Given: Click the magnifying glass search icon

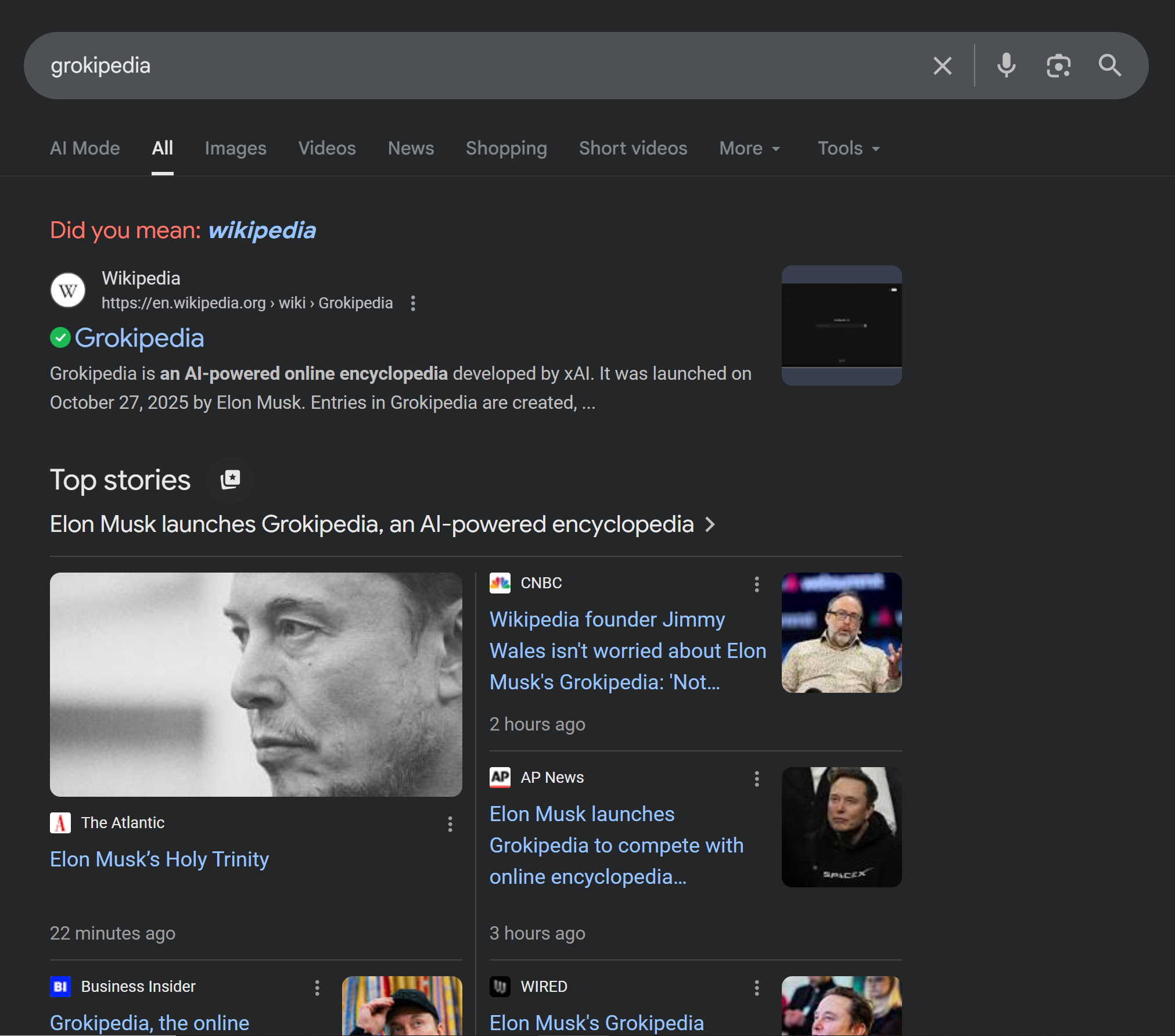Looking at the screenshot, I should tap(1109, 66).
